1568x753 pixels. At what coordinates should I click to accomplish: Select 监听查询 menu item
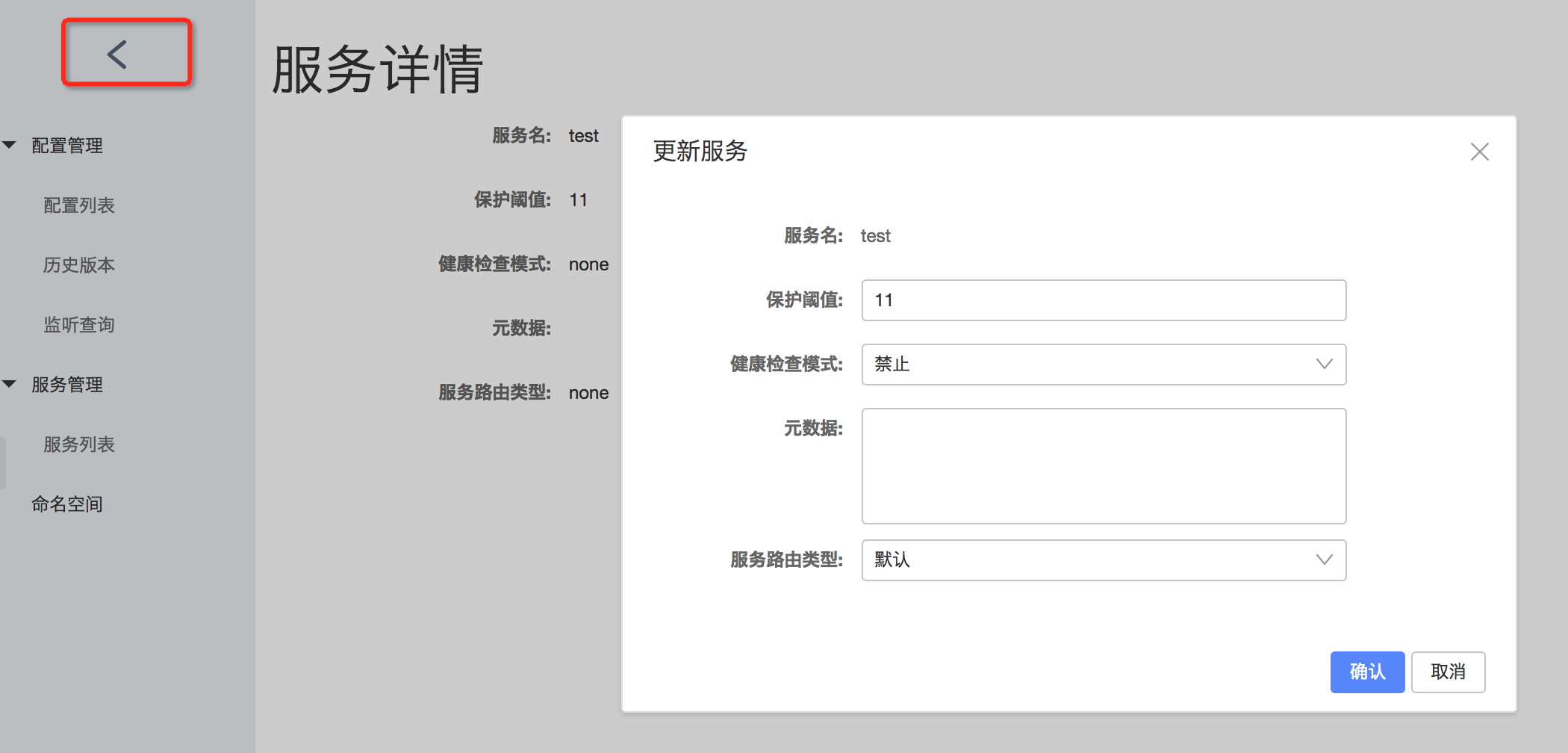[x=79, y=325]
